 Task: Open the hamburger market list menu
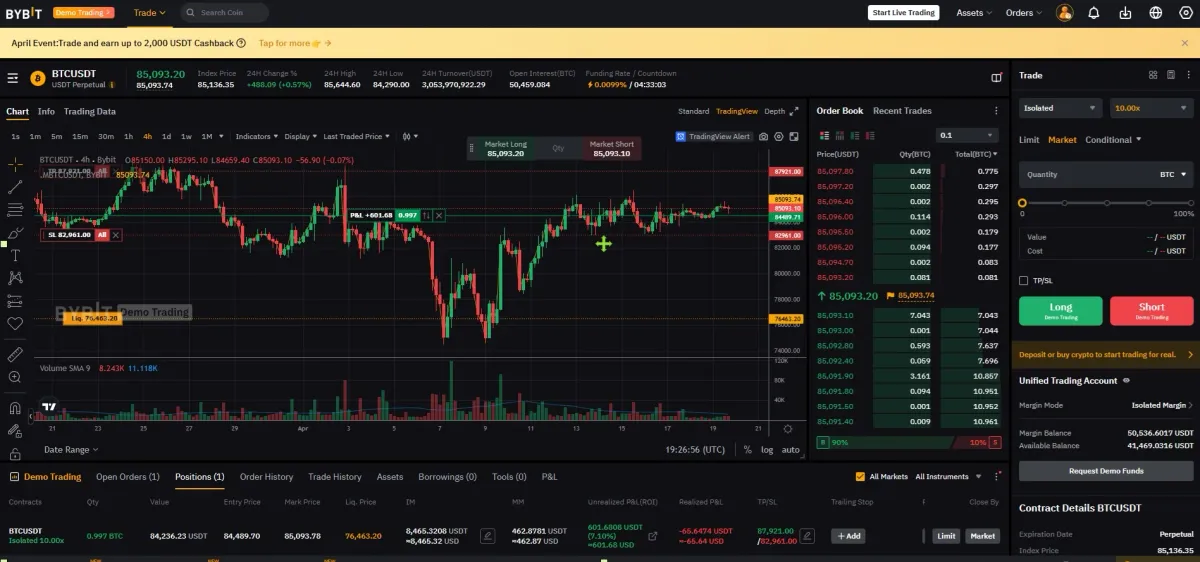13,78
